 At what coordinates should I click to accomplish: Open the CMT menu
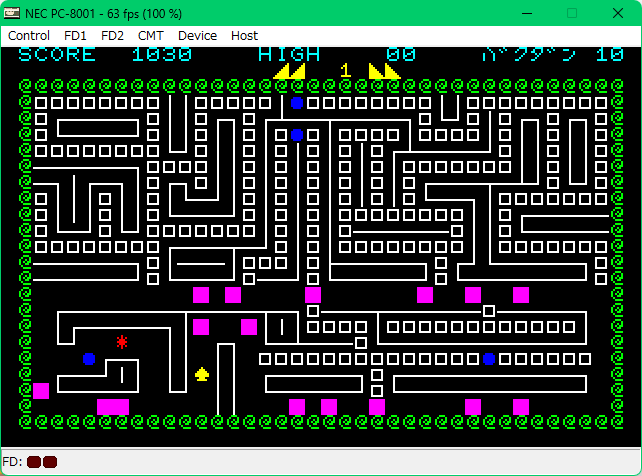(151, 36)
